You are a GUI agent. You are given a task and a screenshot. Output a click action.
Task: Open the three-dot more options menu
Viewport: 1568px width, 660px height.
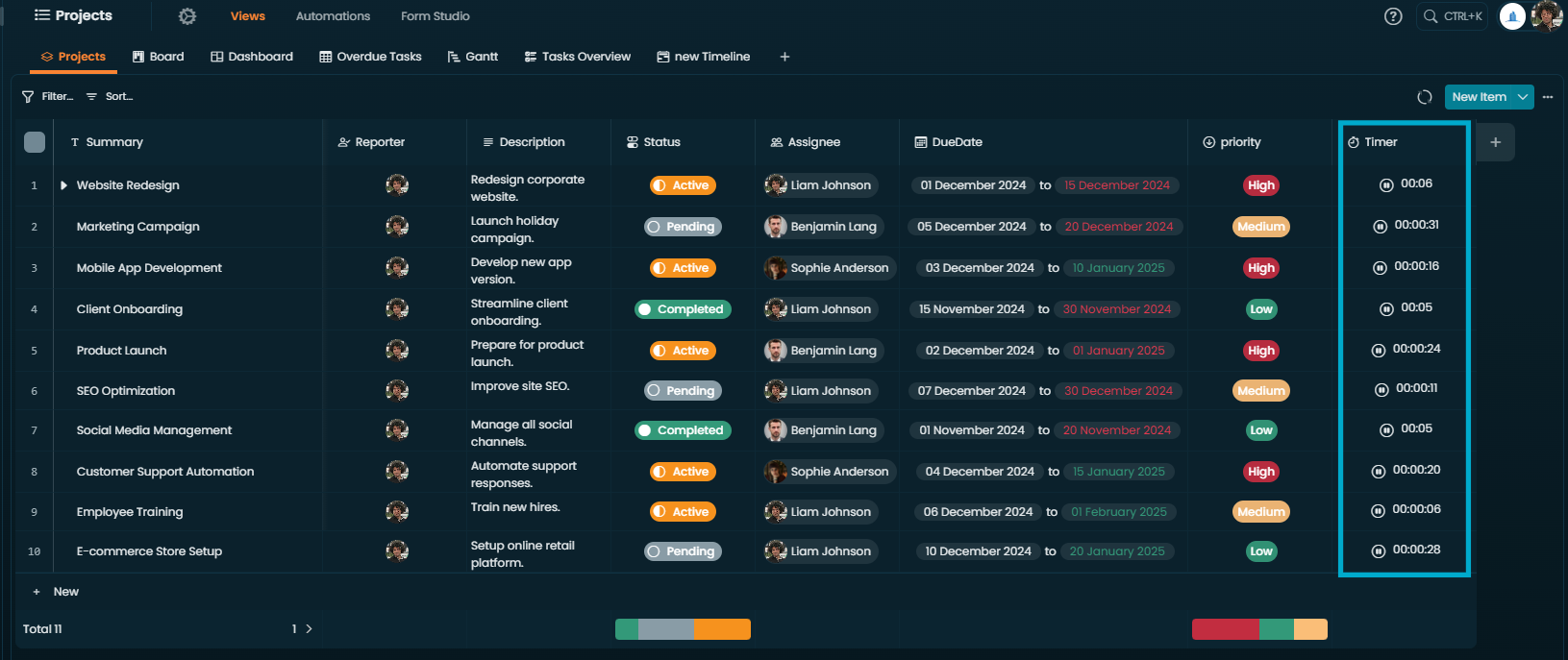pyautogui.click(x=1548, y=97)
